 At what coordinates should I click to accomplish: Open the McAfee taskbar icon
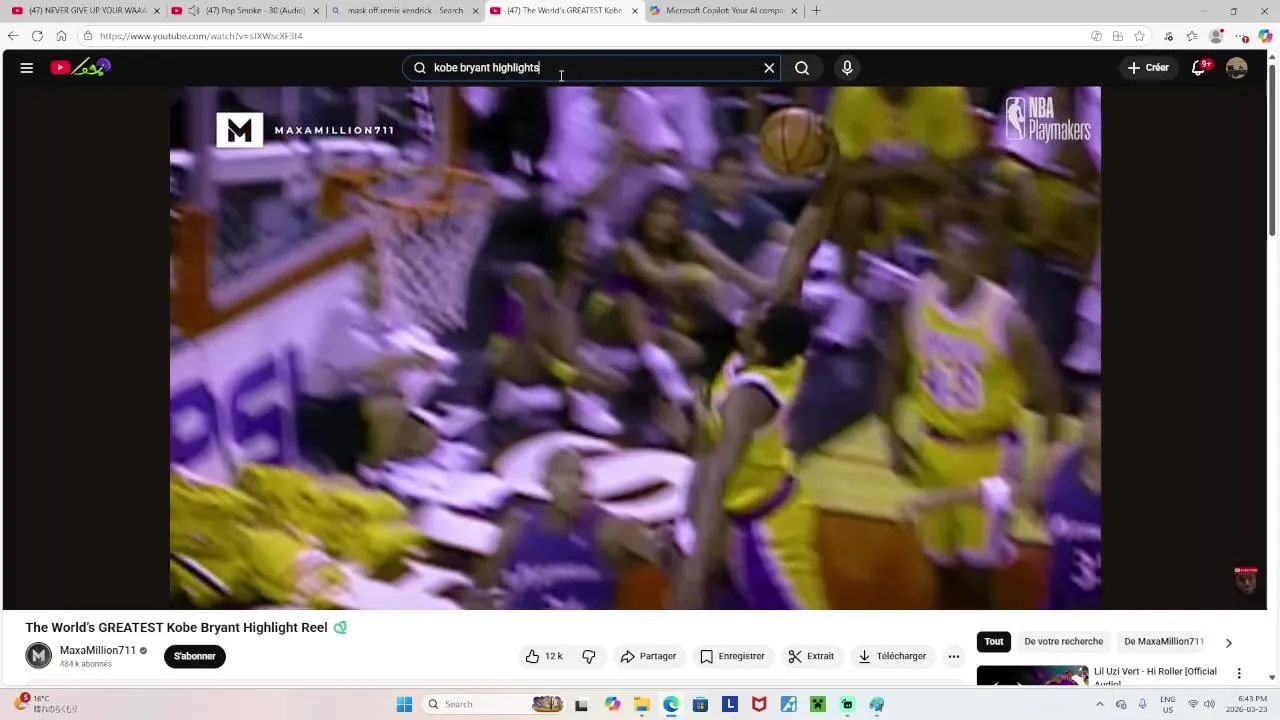click(759, 704)
